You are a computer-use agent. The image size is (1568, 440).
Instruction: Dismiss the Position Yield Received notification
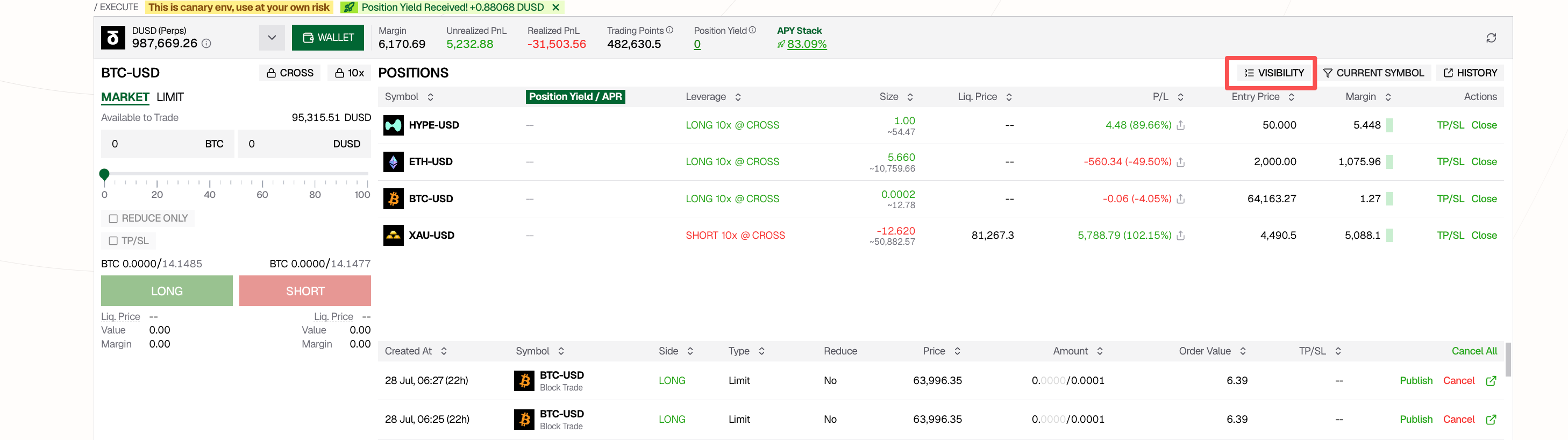pyautogui.click(x=555, y=8)
